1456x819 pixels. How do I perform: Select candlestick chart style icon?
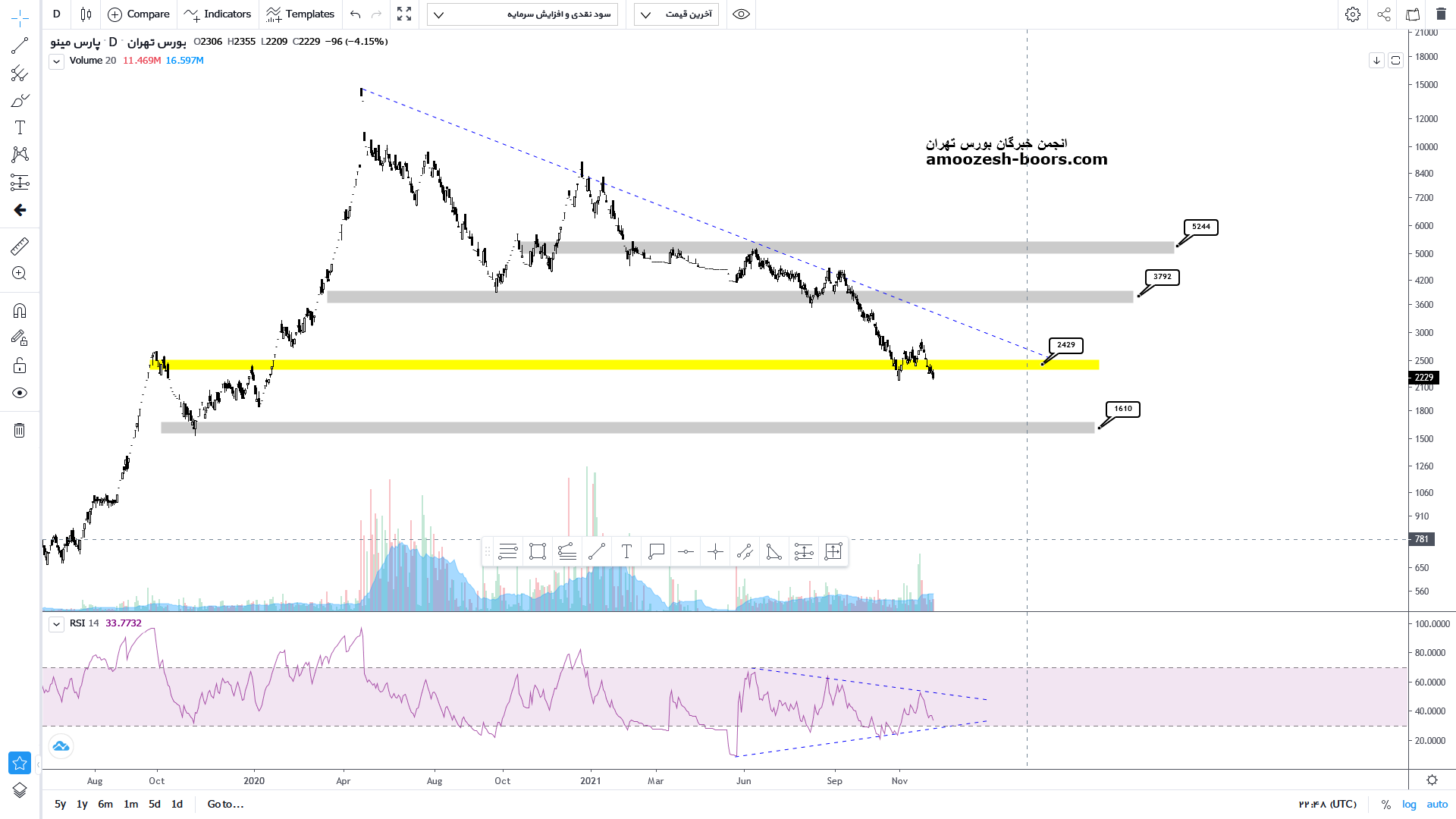[86, 14]
